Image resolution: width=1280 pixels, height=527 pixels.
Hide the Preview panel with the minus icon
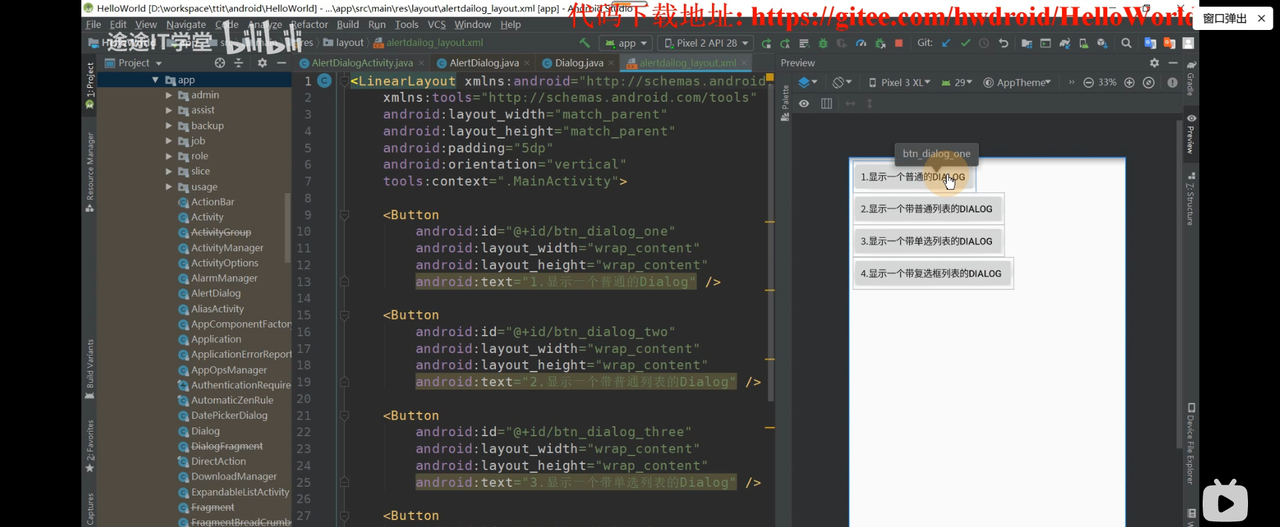pos(1173,63)
